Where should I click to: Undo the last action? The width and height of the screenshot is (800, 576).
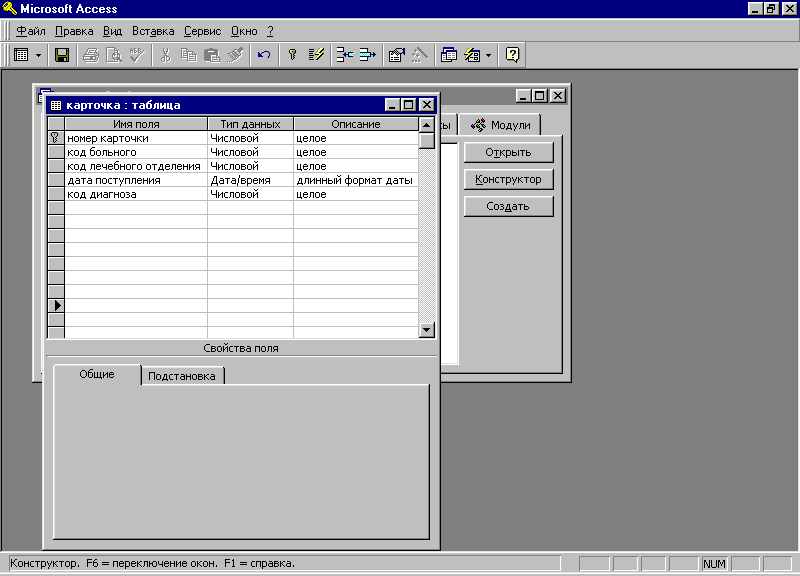(264, 55)
